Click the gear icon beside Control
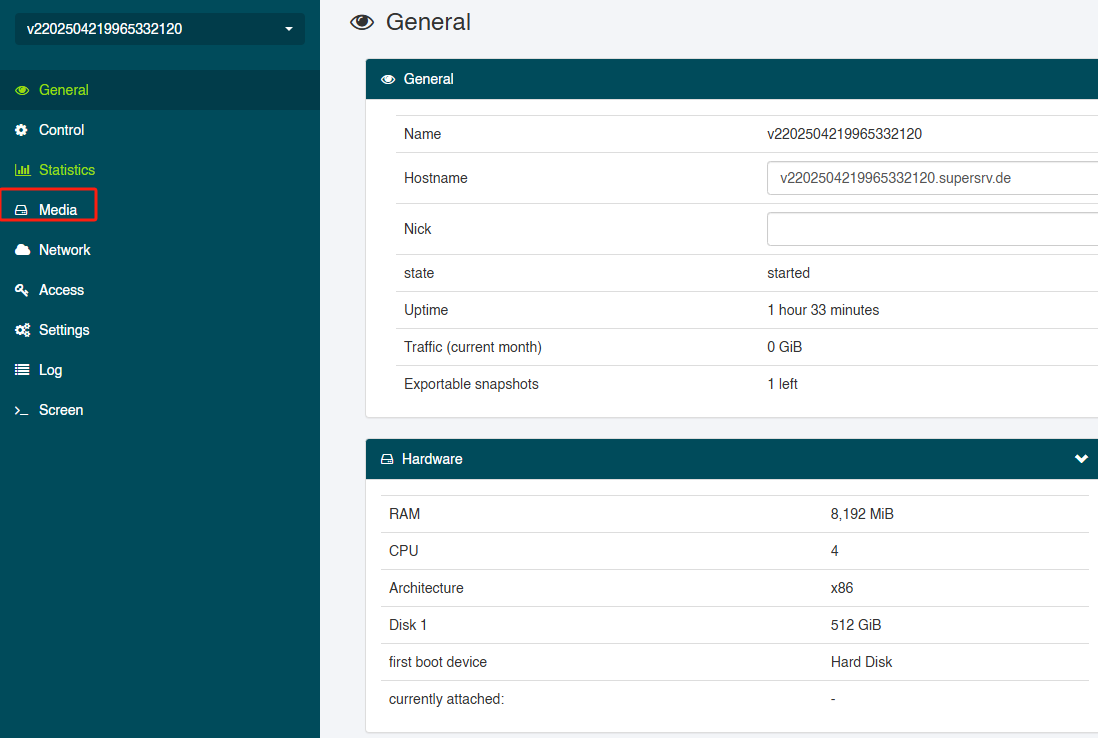1098x738 pixels. 21,130
